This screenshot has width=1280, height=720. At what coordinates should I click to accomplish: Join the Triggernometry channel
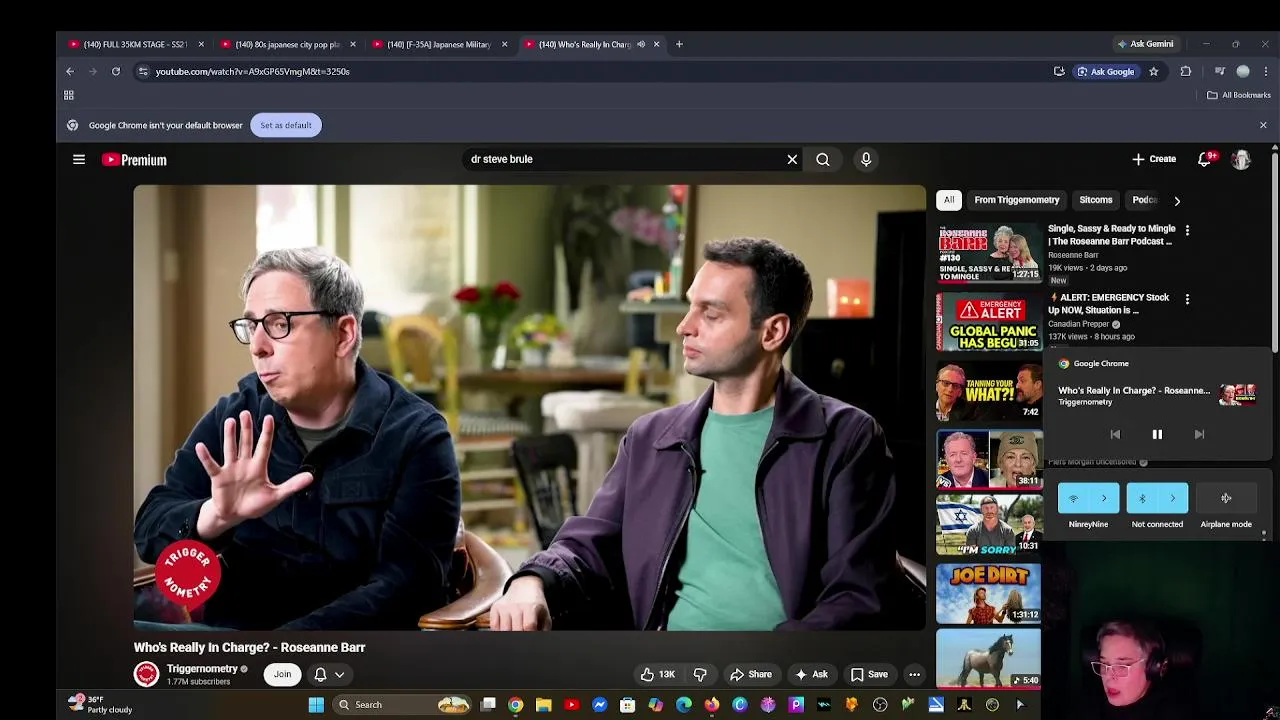tap(283, 674)
